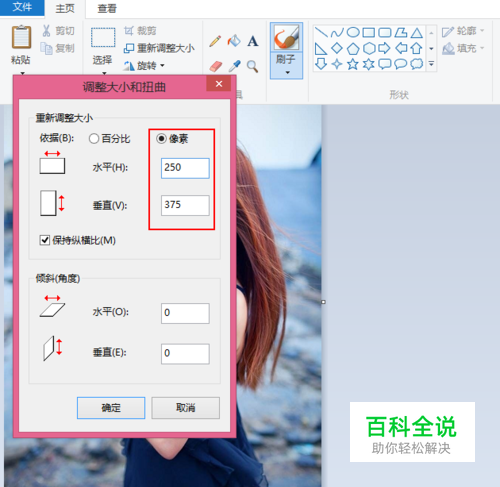Close the Resize and Skew dialog

(219, 84)
